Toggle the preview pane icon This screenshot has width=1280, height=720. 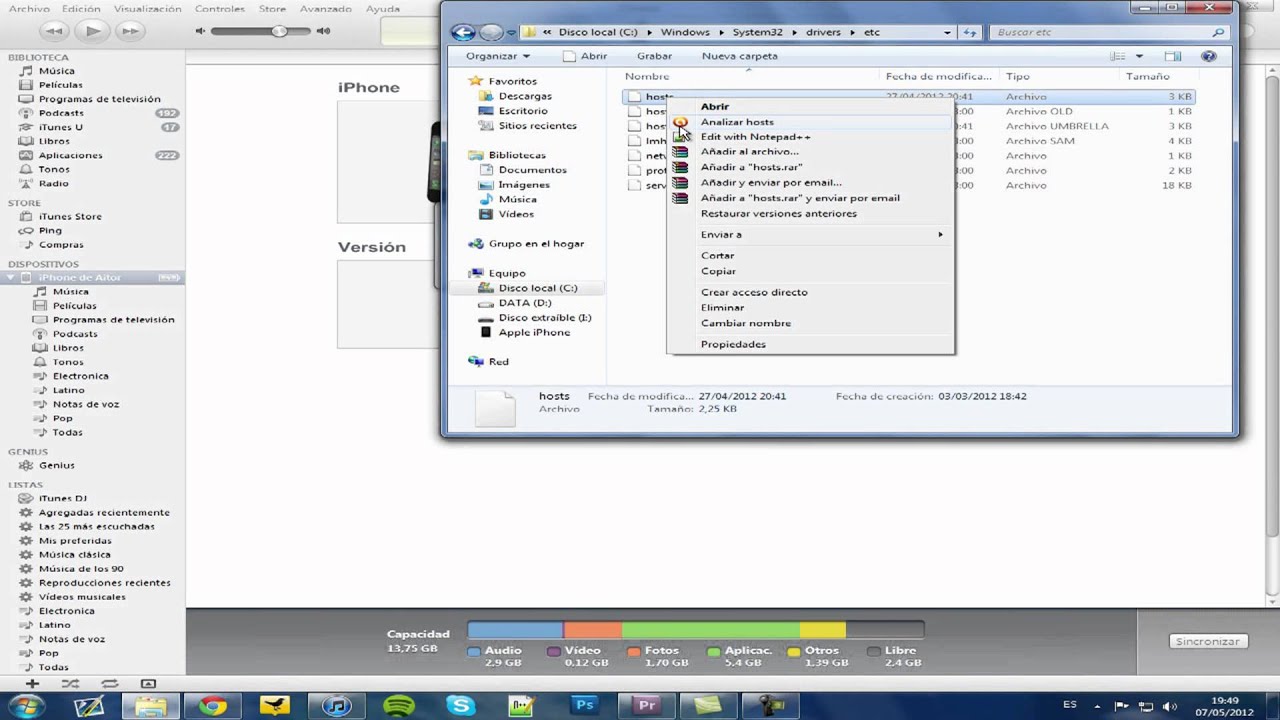(x=1173, y=56)
